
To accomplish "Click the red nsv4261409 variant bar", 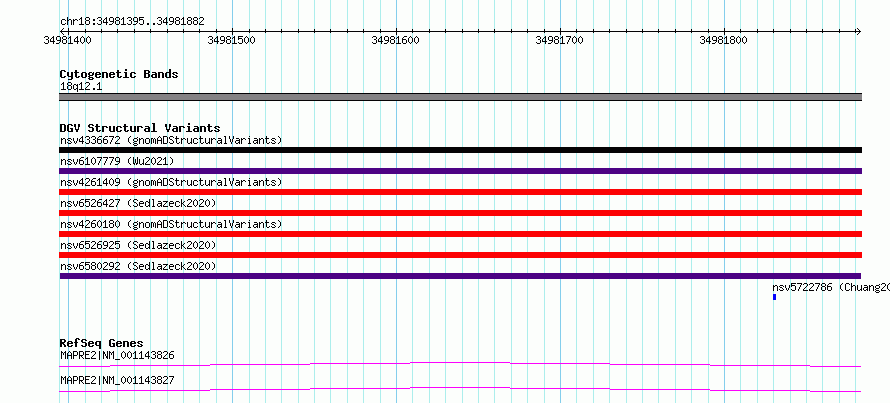I will (460, 192).
